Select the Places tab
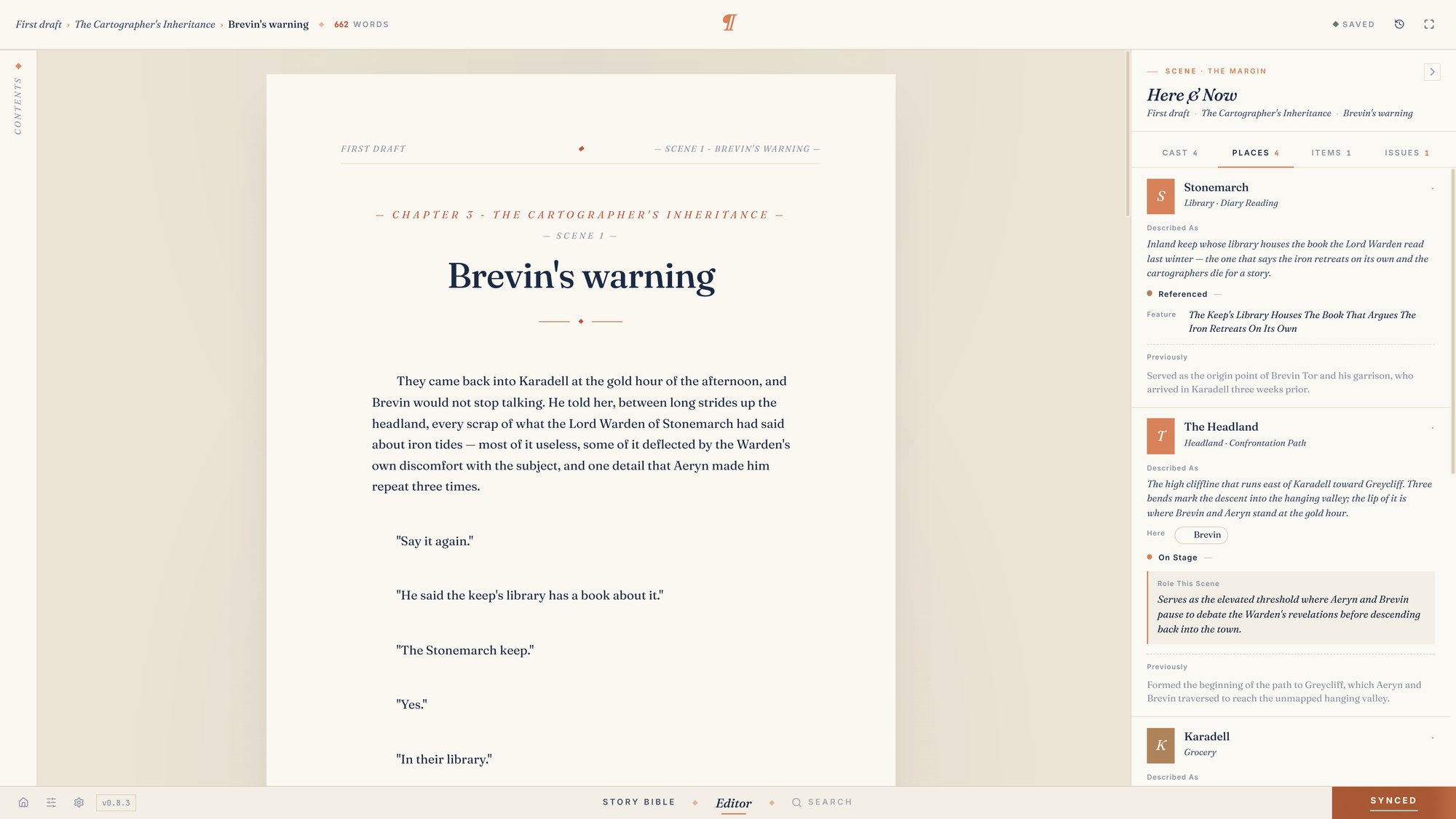Screen dimensions: 1456x819 tap(1256, 153)
